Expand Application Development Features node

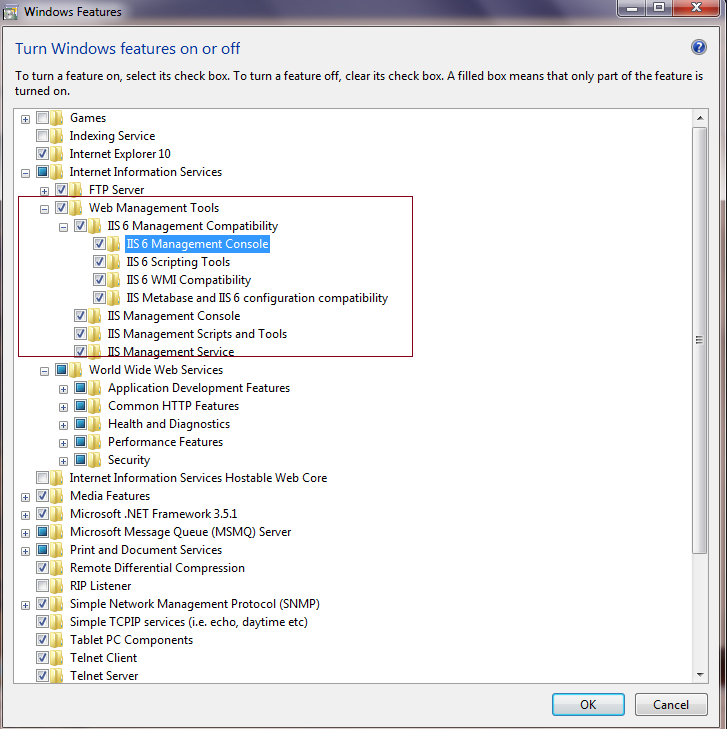click(x=63, y=389)
